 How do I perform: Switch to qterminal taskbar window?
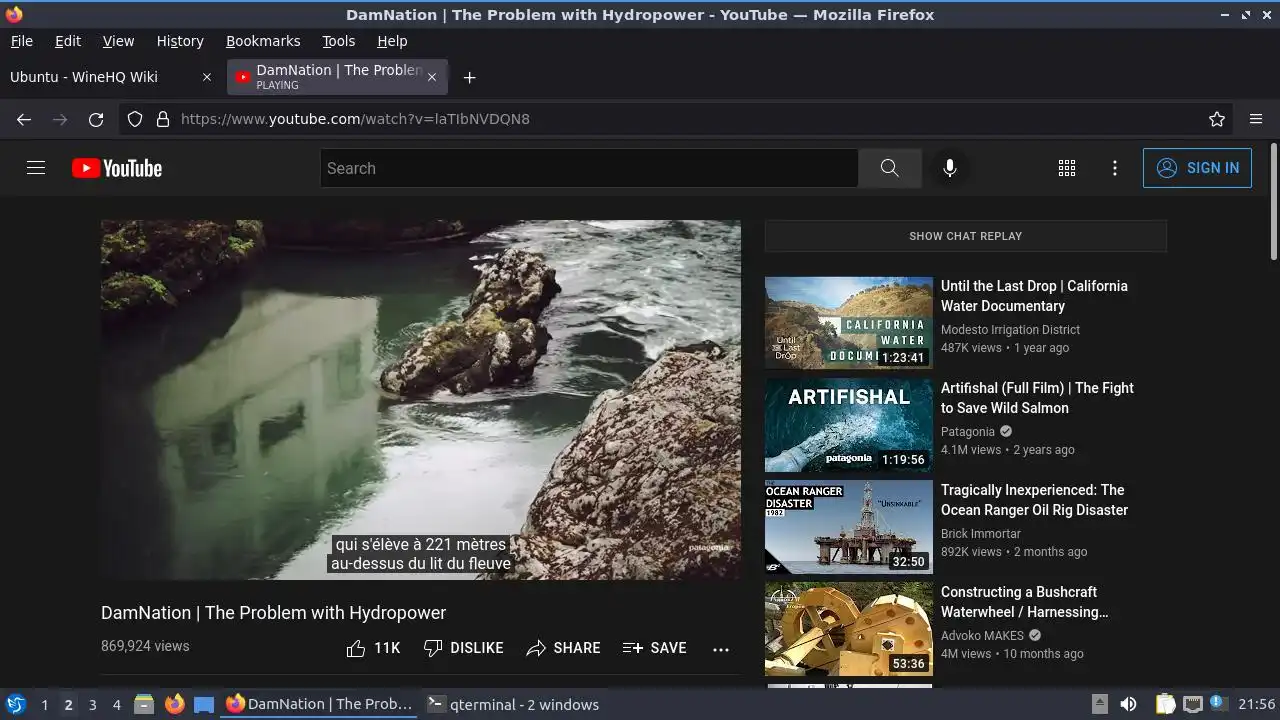coord(513,704)
